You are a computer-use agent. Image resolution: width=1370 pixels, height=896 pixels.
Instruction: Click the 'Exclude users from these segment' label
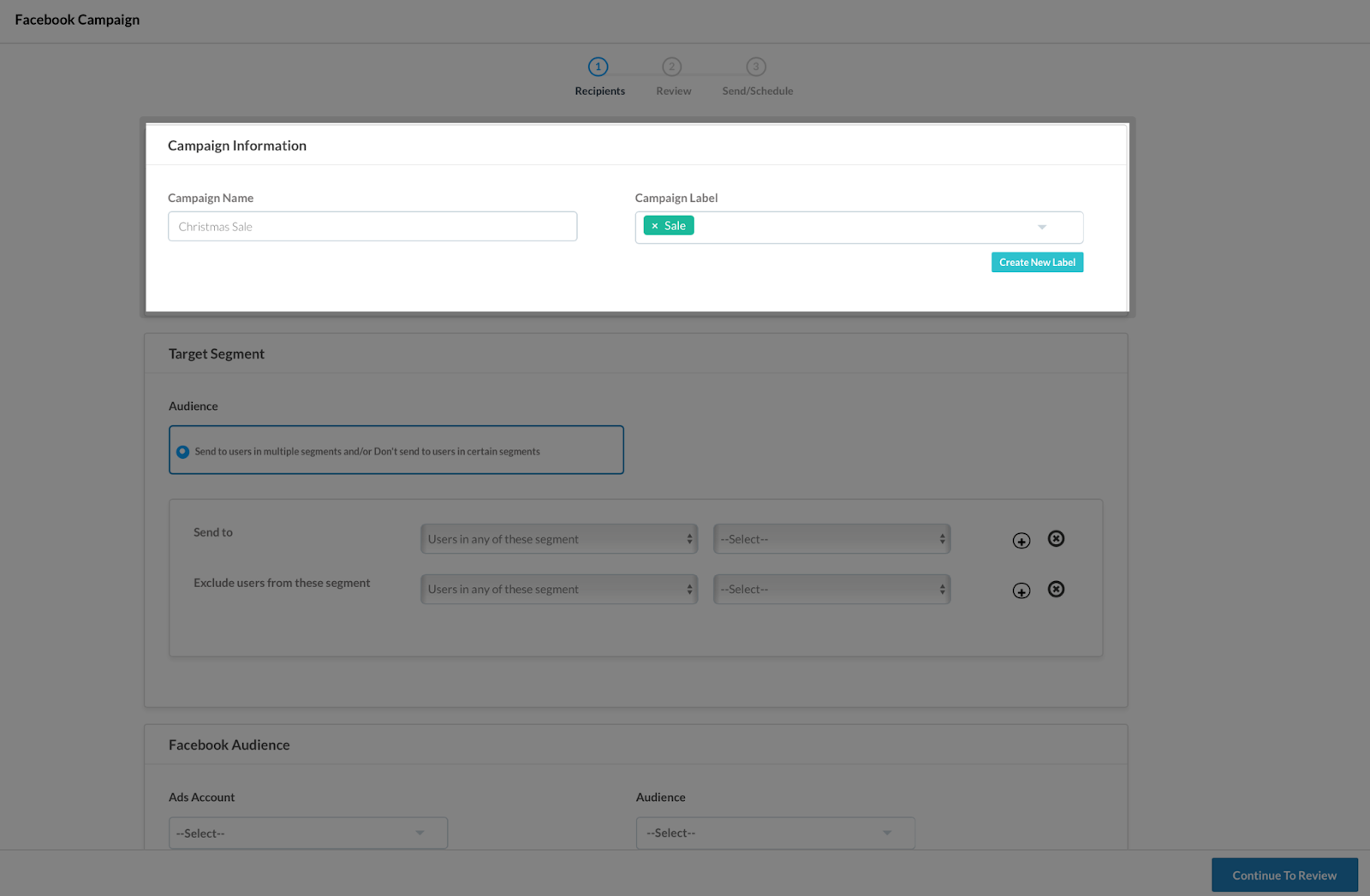coord(282,583)
